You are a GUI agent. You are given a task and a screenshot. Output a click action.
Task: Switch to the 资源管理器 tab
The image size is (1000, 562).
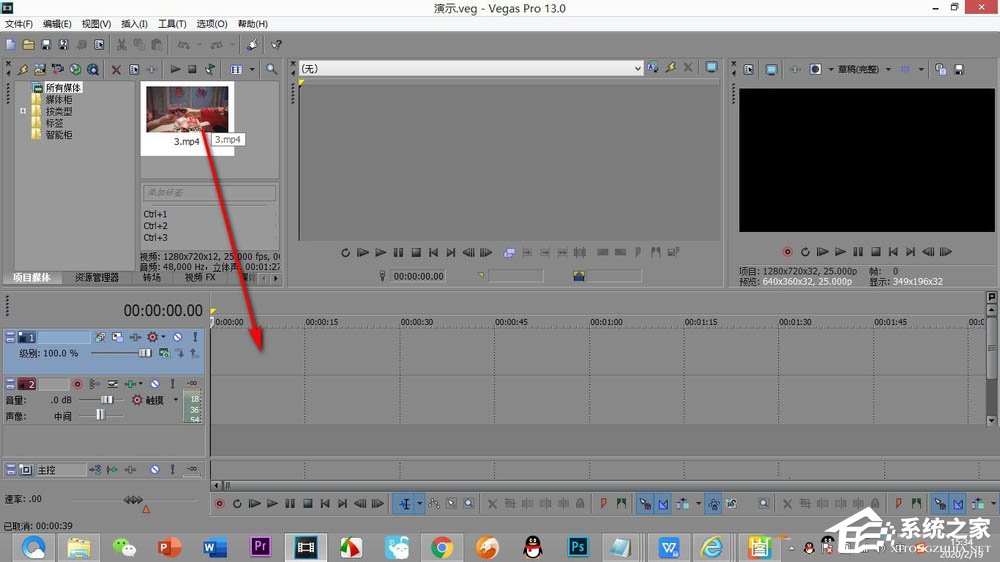[96, 277]
